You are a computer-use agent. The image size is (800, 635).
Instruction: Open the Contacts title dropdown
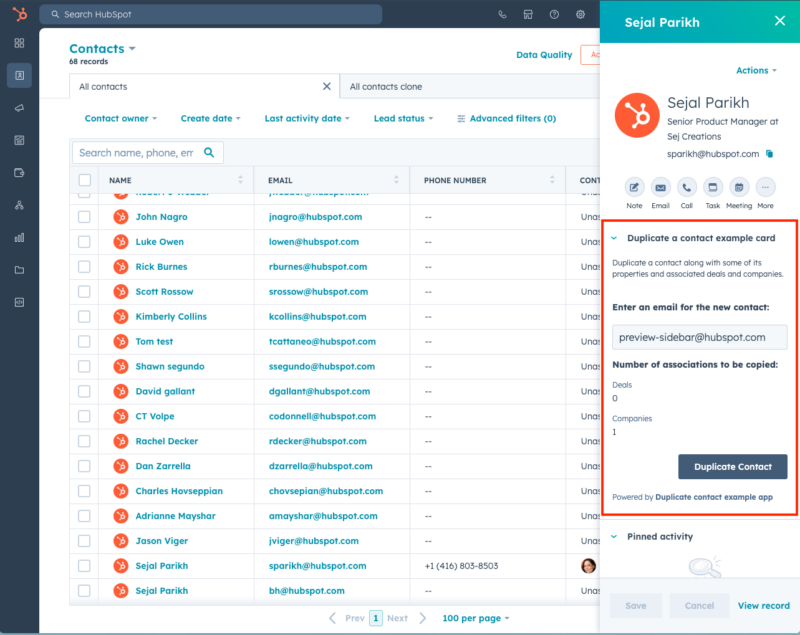[x=103, y=48]
